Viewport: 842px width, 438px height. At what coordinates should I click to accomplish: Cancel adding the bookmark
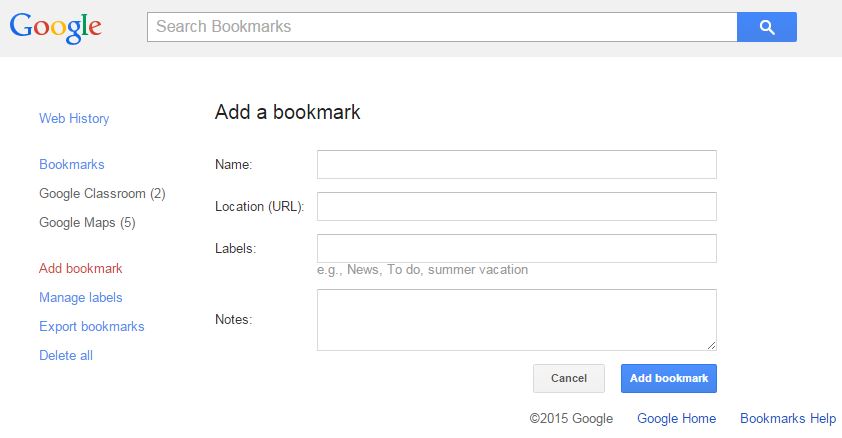[569, 378]
